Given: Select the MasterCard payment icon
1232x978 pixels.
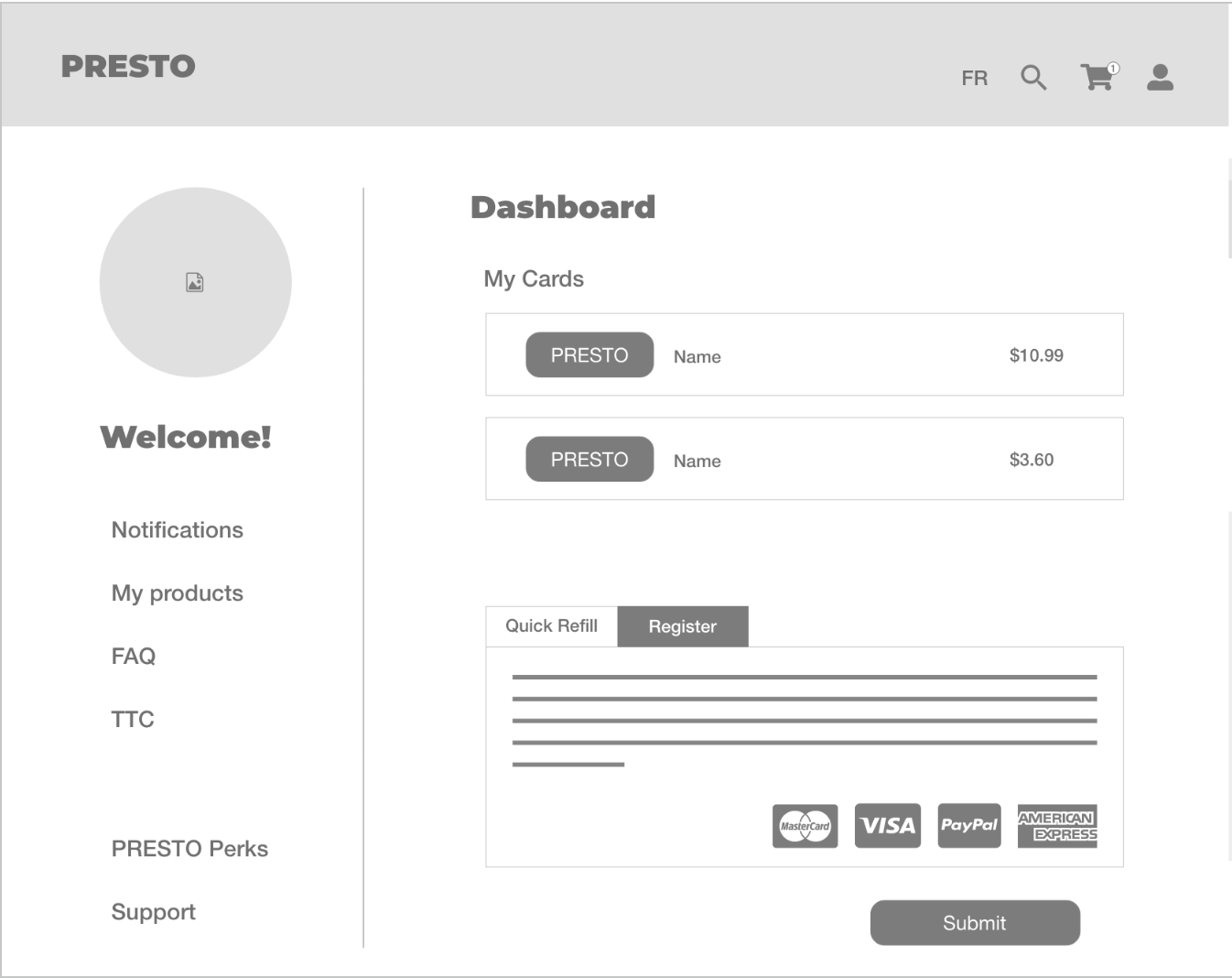Looking at the screenshot, I should (x=805, y=826).
